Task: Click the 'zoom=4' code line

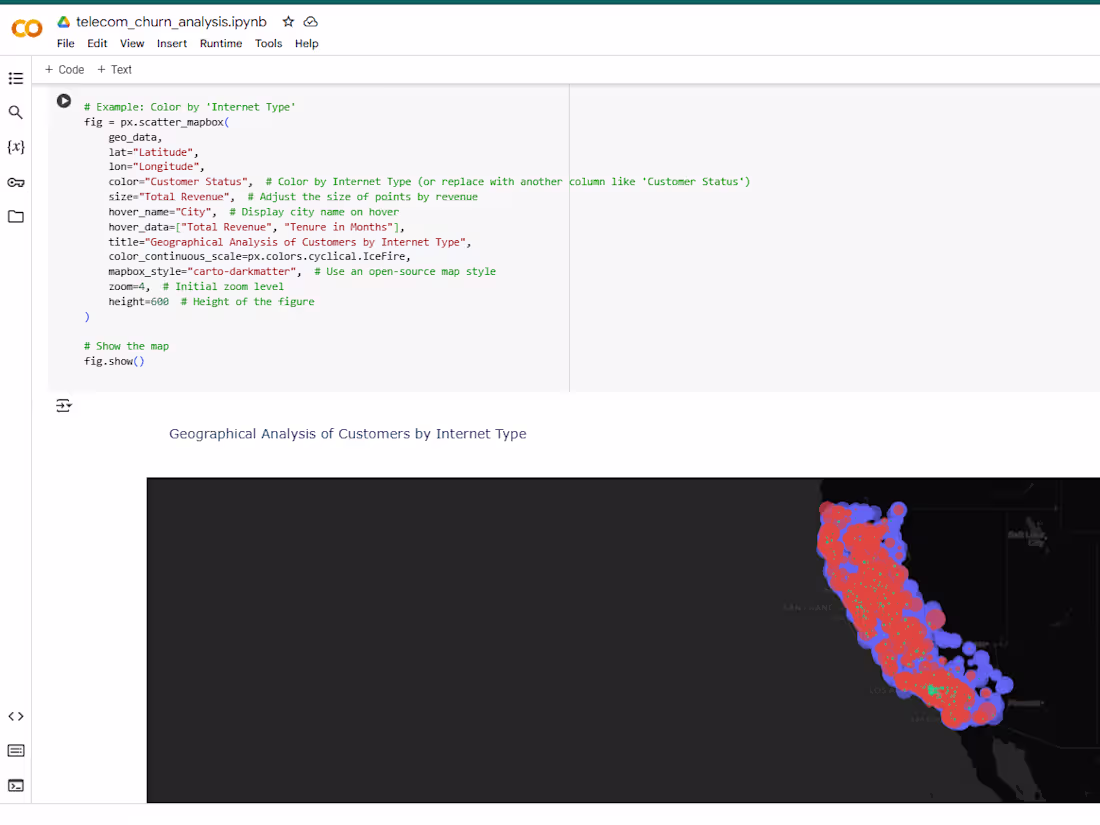Action: 129,287
